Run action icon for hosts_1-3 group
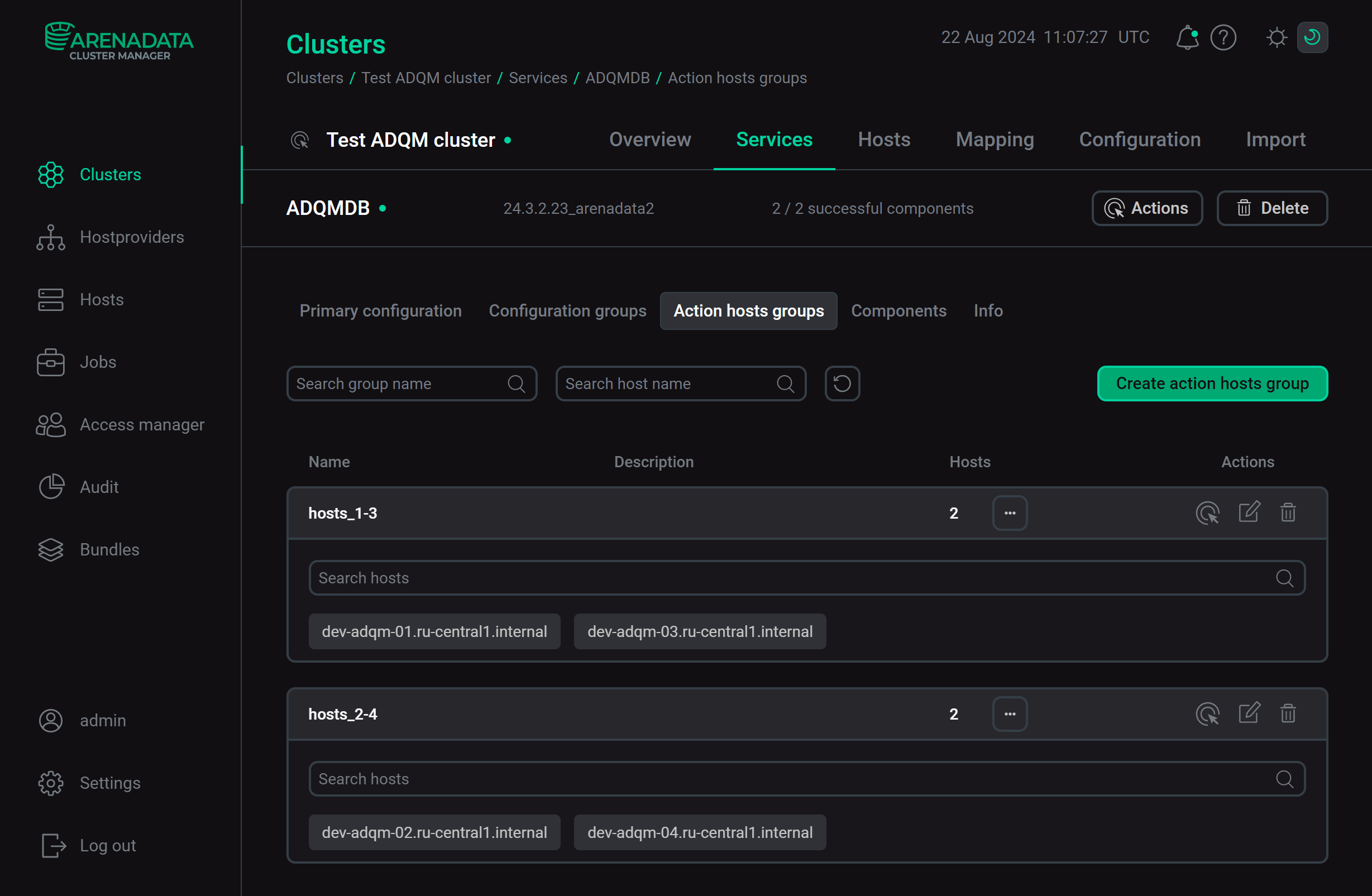Viewport: 1372px width, 896px height. 1208,513
